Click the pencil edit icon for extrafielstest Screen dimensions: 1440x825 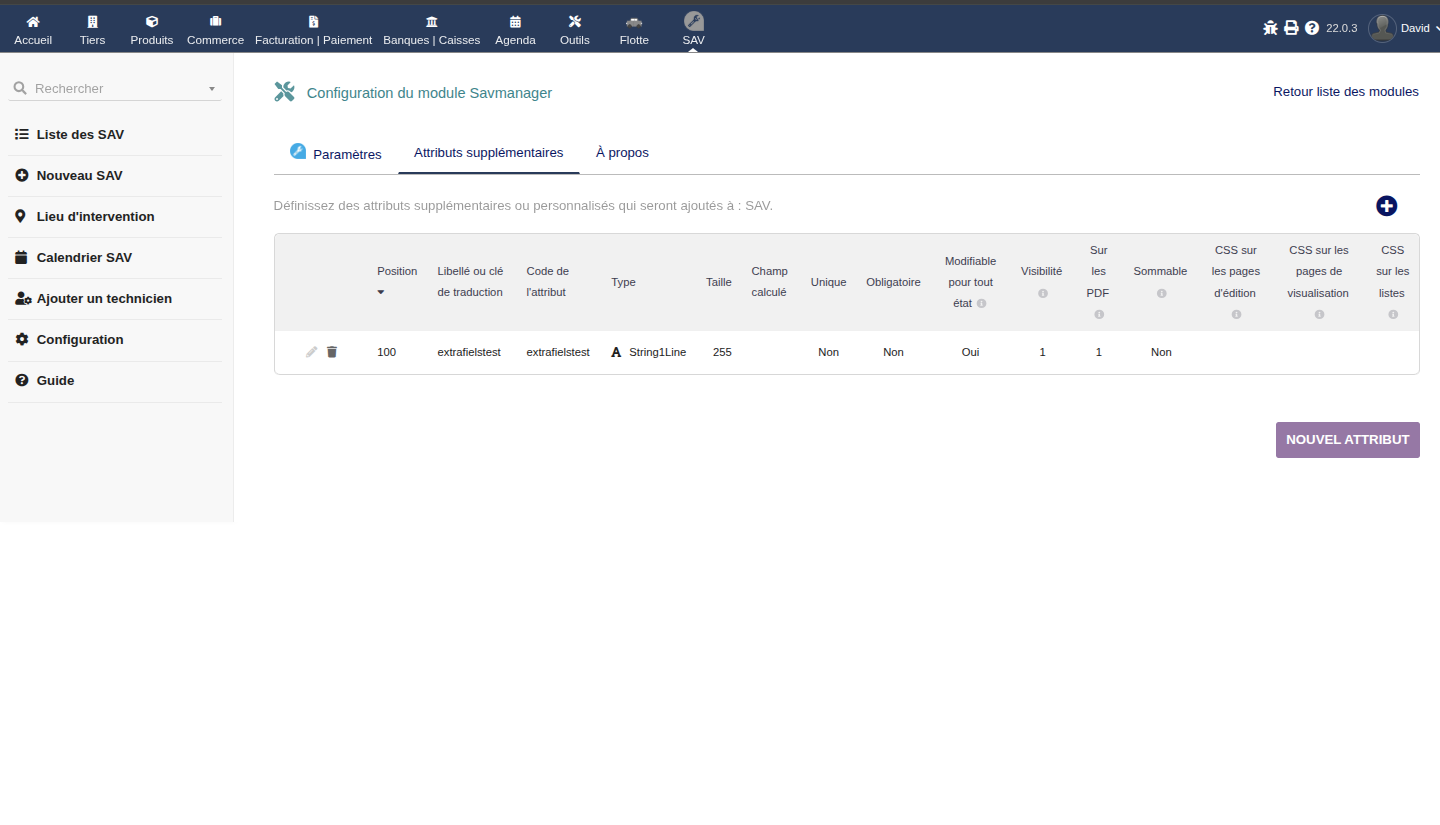[x=311, y=352]
